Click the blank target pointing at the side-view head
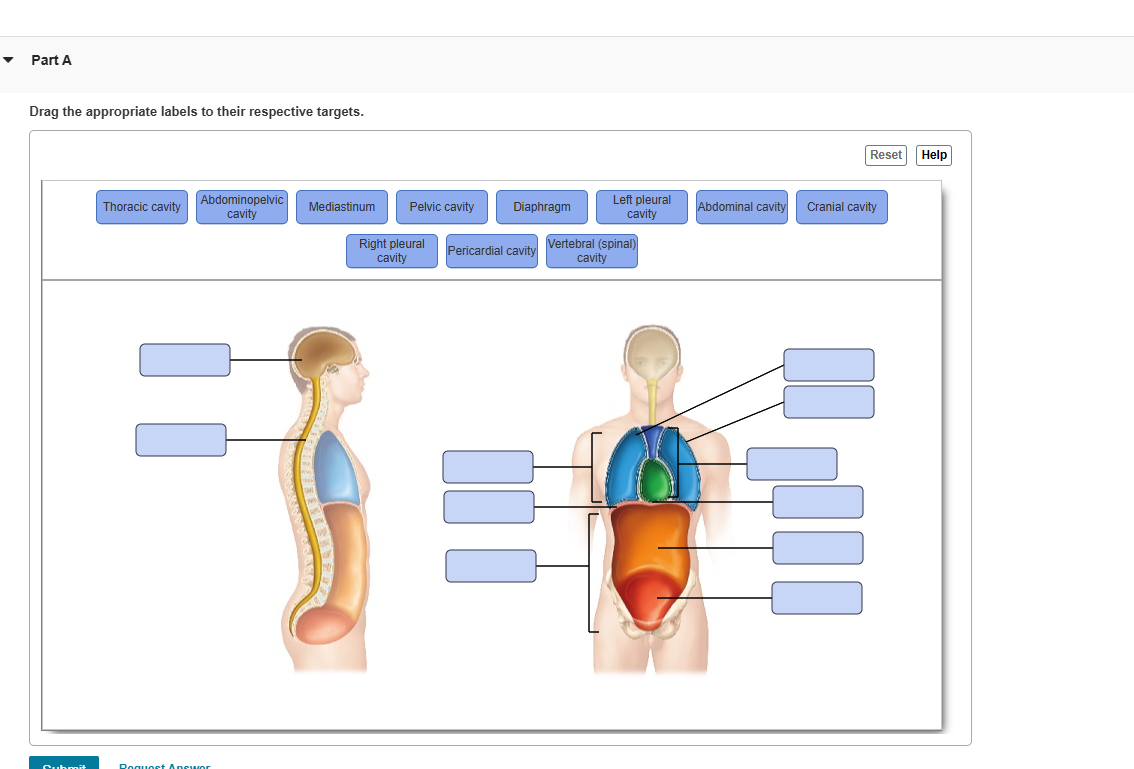 pyautogui.click(x=185, y=360)
